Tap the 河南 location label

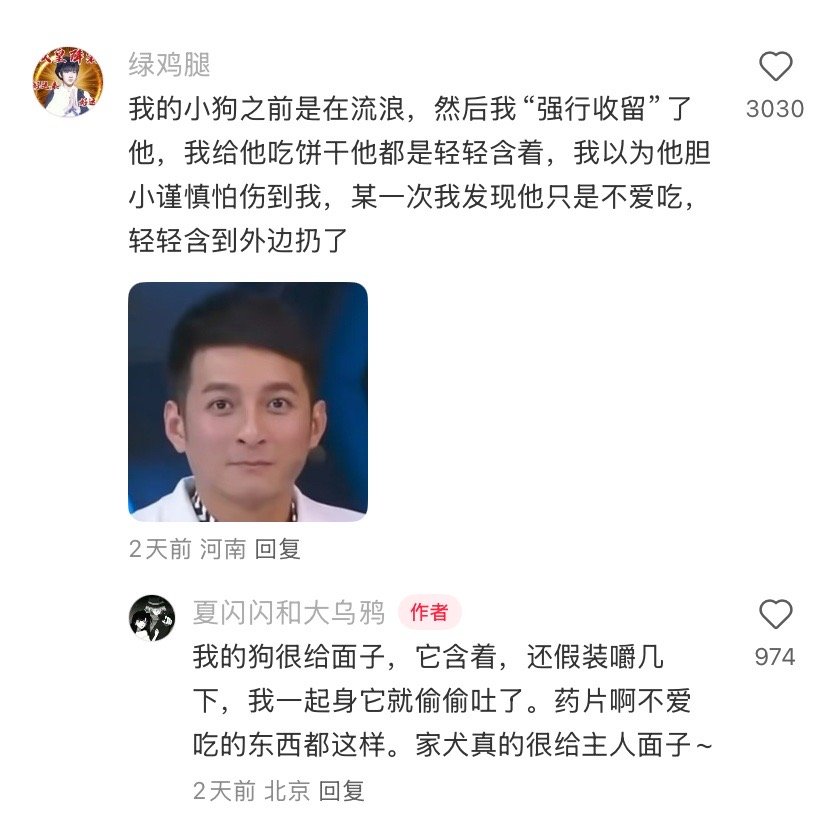[223, 549]
